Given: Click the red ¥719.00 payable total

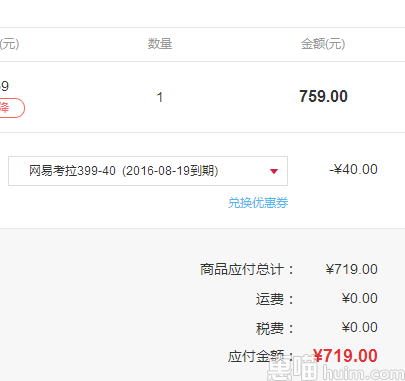Looking at the screenshot, I should pos(345,356).
